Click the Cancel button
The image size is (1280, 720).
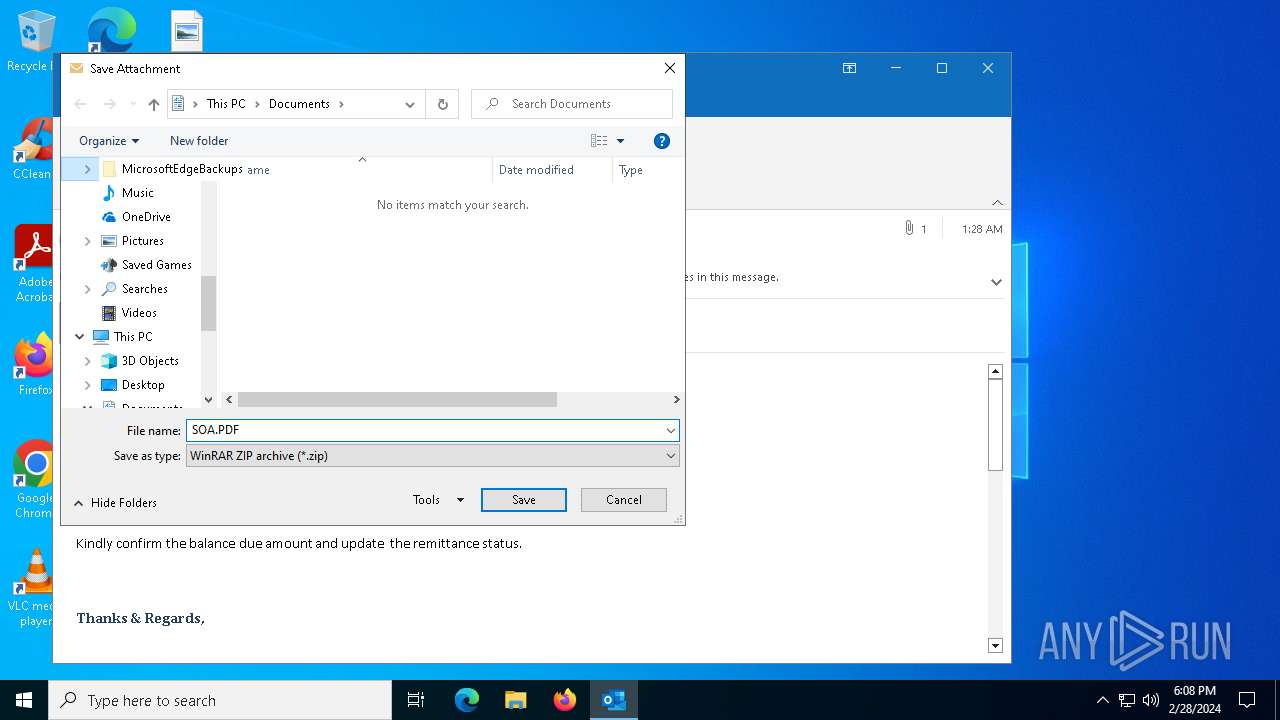pyautogui.click(x=624, y=500)
